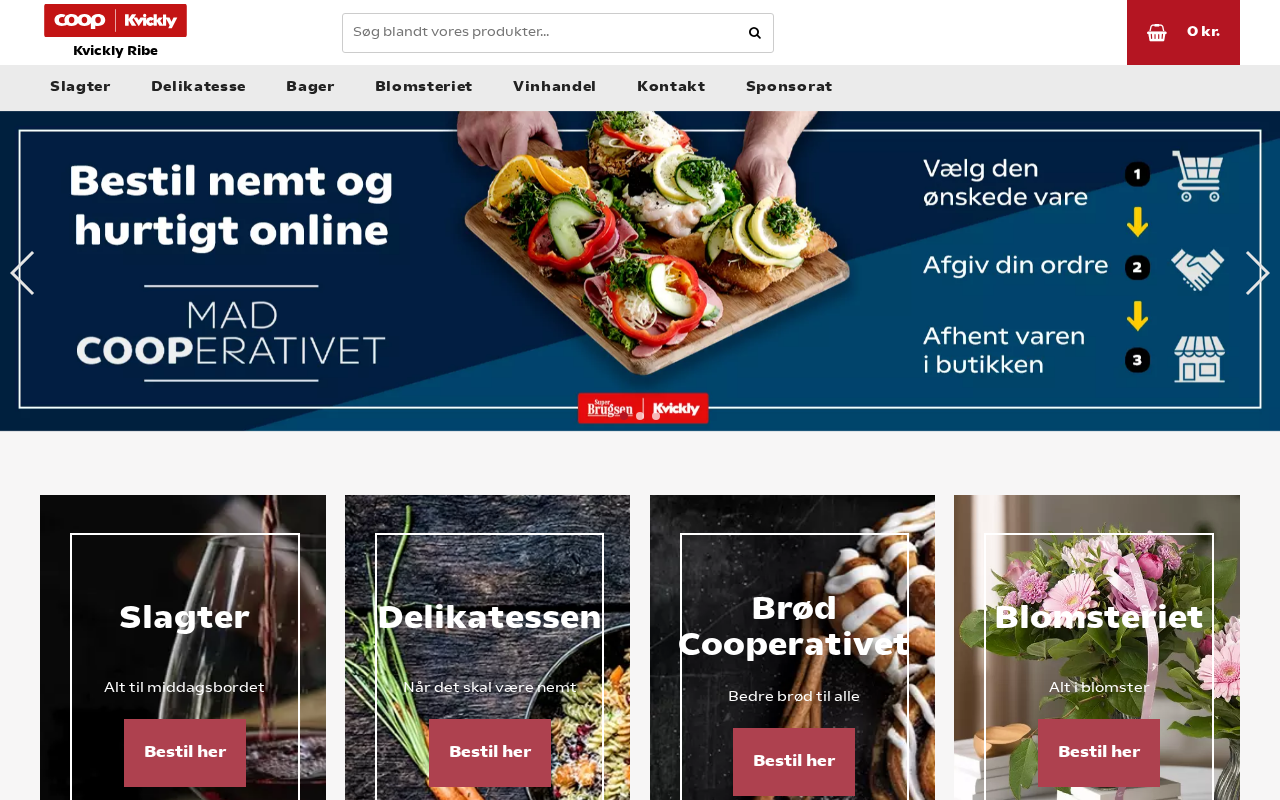The width and height of the screenshot is (1280, 800).
Task: Click the handshake icon in banner
Action: [1198, 269]
